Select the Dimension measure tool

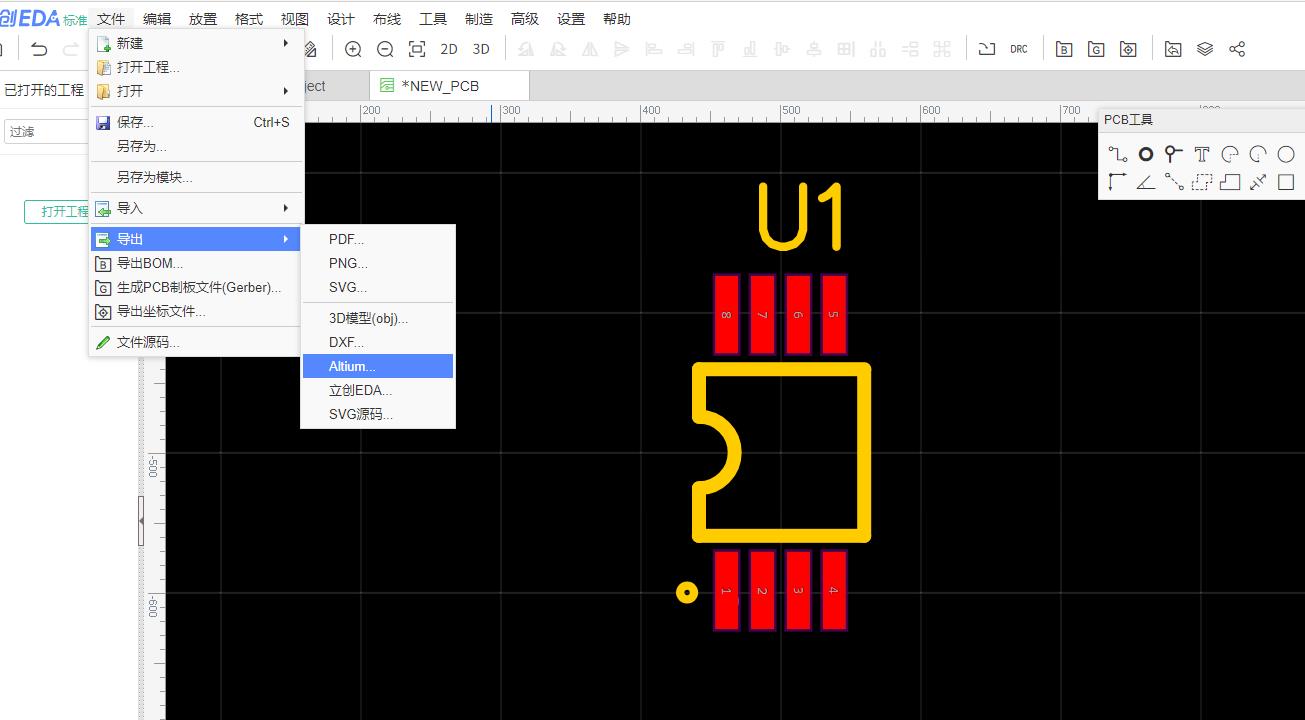click(1258, 182)
